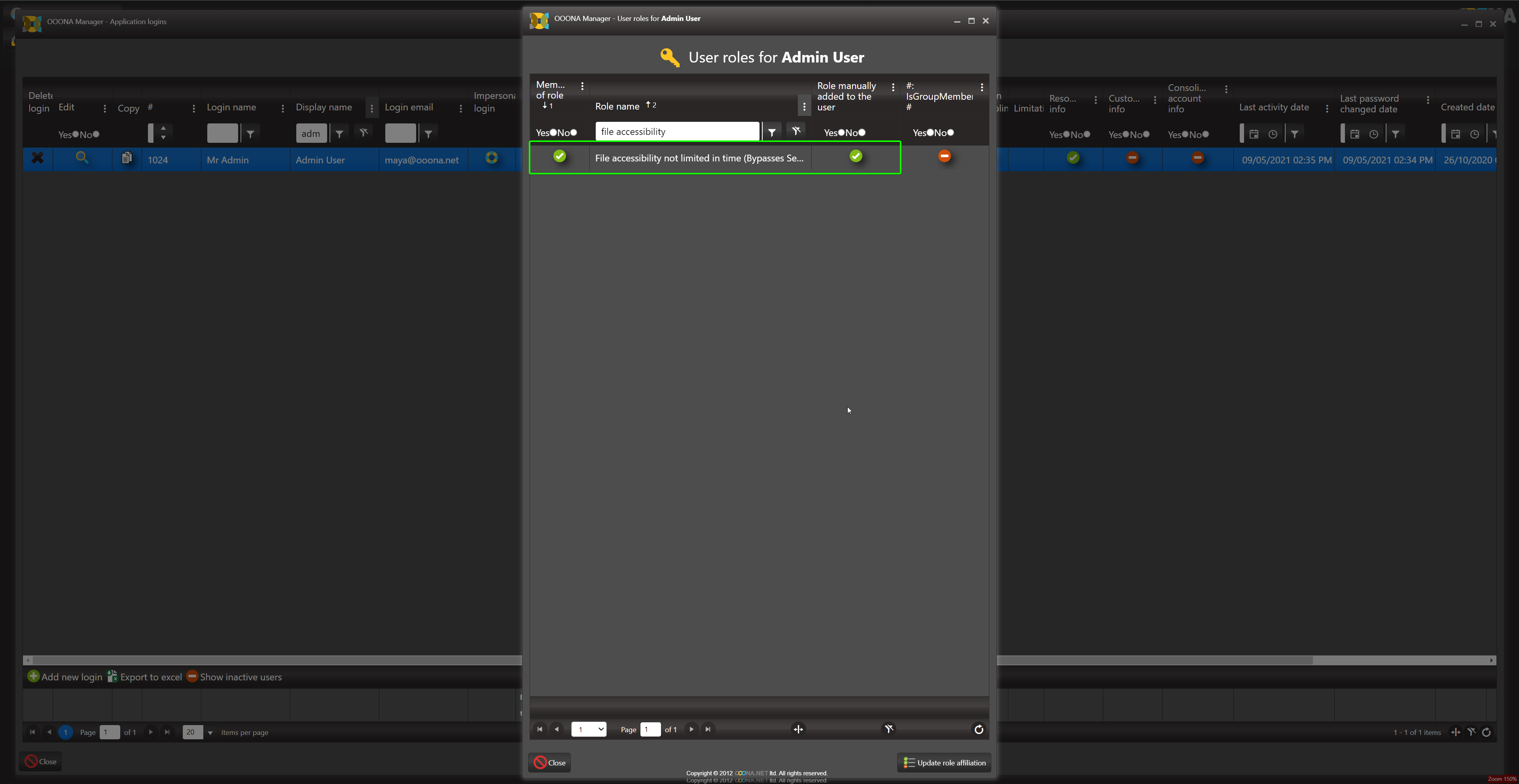Open Role name column options menu
1519x784 pixels.
point(804,107)
